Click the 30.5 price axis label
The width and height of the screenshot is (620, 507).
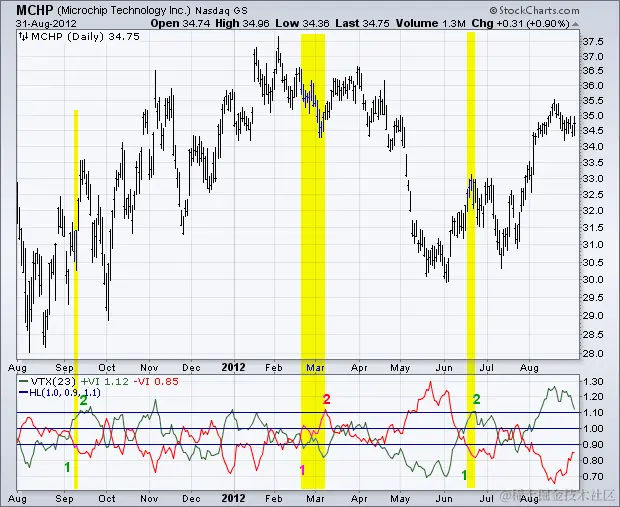point(592,262)
